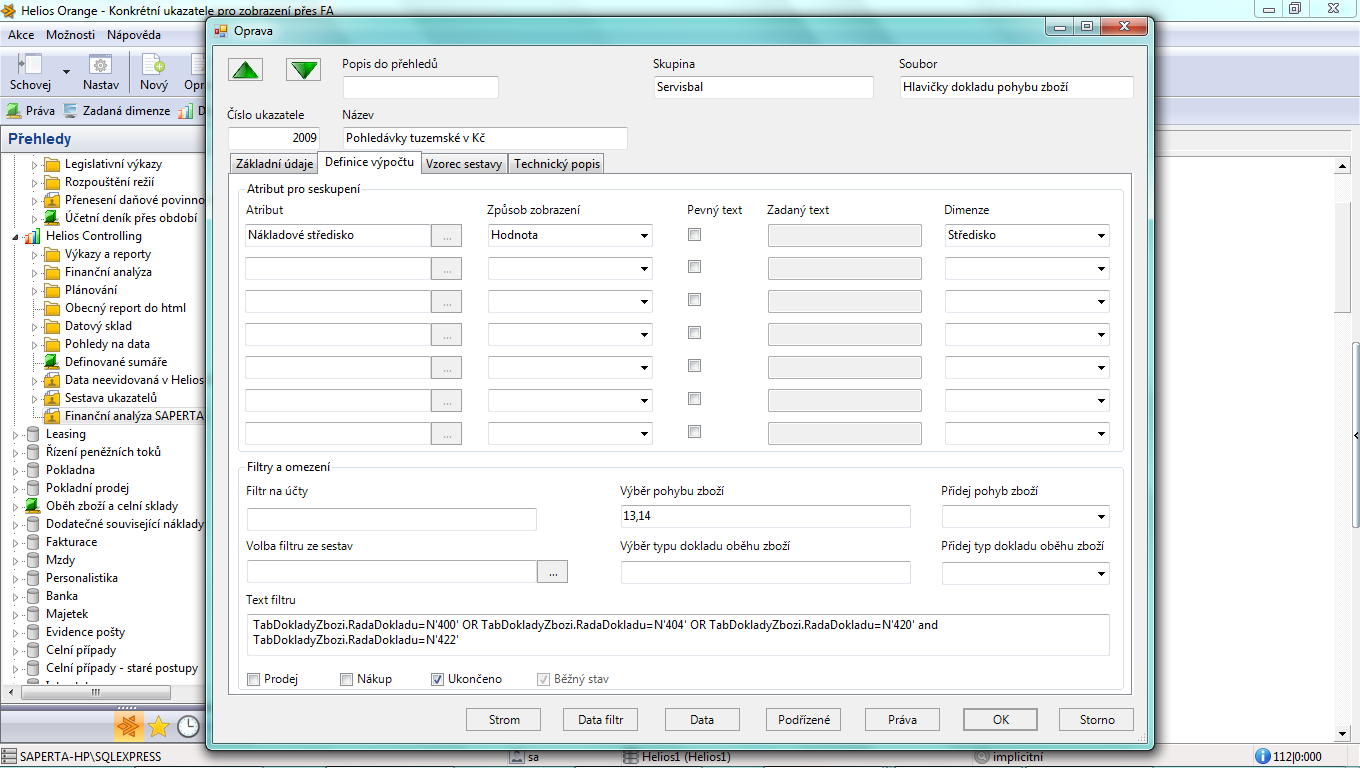Click the Strom button

(504, 719)
